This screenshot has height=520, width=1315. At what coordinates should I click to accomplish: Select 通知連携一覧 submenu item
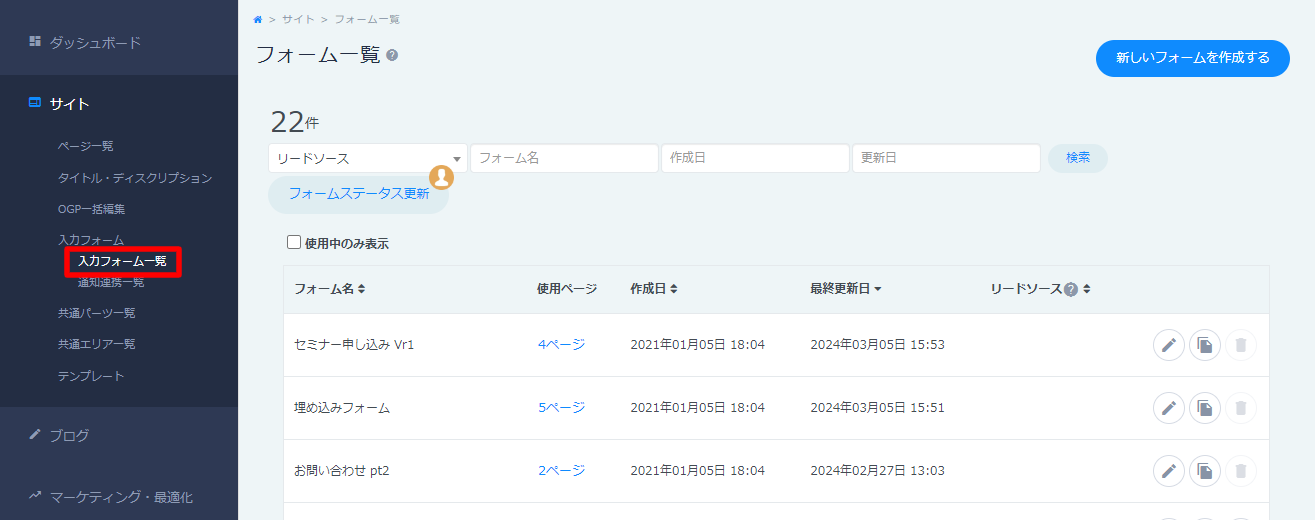click(x=111, y=282)
